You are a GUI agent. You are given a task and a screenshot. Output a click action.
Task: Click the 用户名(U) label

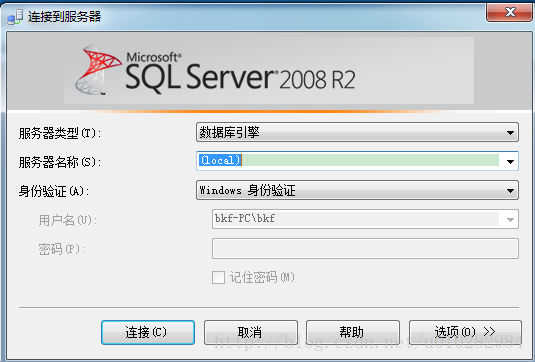coord(68,220)
